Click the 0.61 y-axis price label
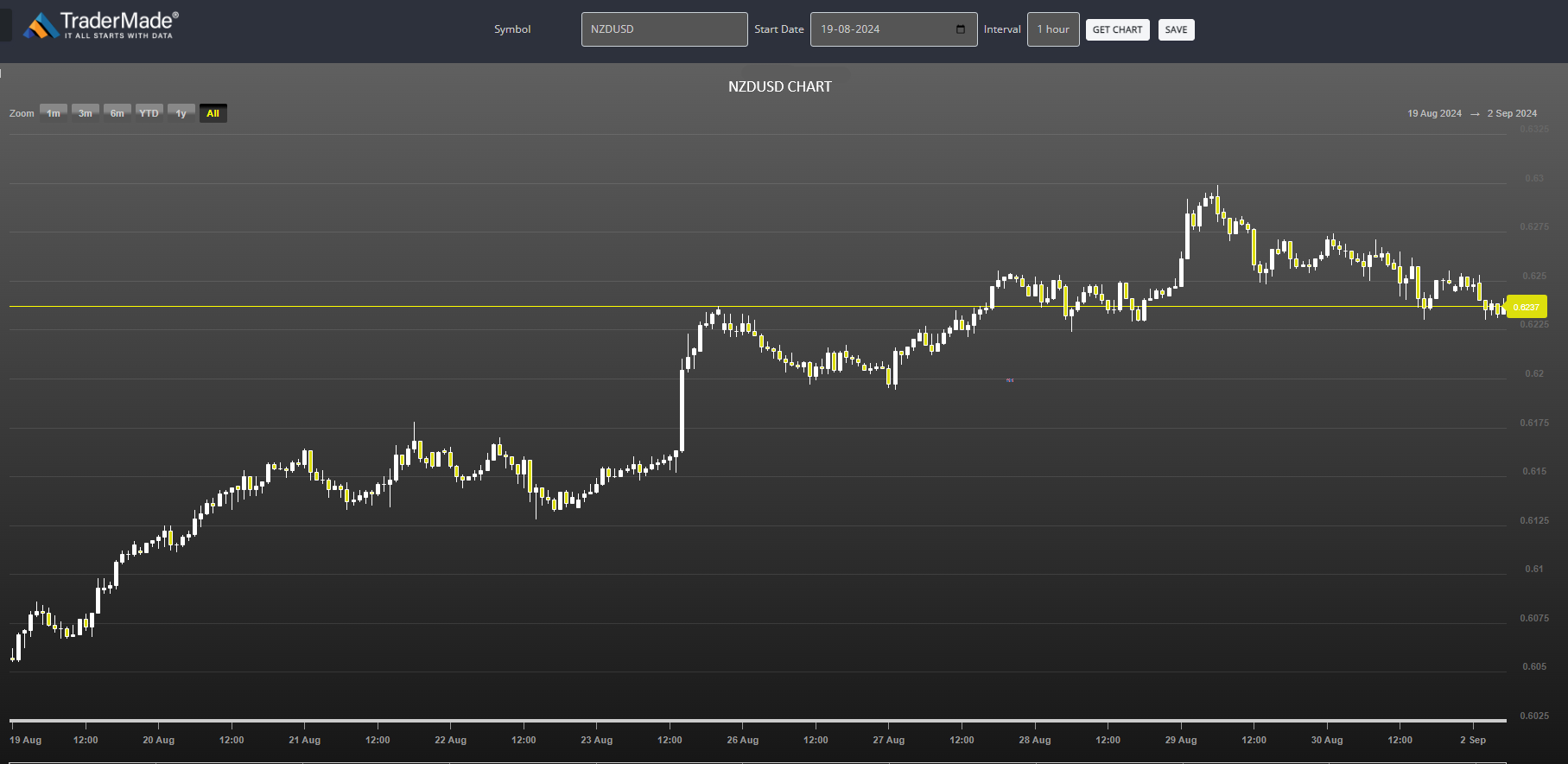The height and width of the screenshot is (764, 1568). (1534, 569)
